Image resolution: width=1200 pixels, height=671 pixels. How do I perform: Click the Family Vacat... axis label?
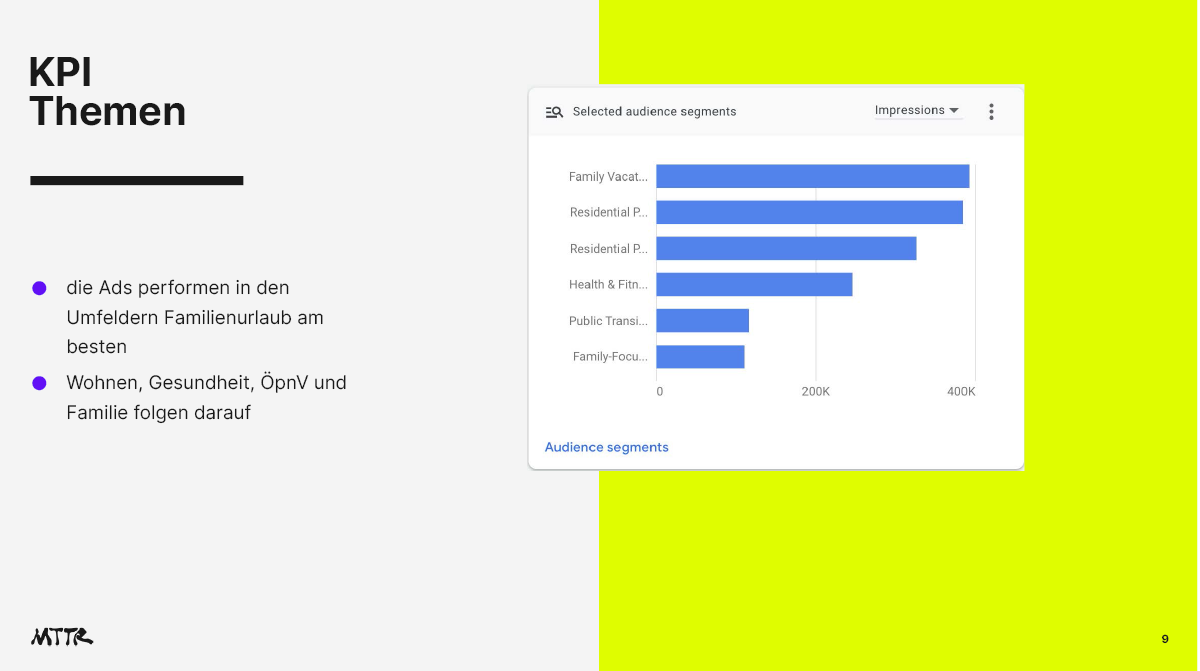click(x=608, y=177)
